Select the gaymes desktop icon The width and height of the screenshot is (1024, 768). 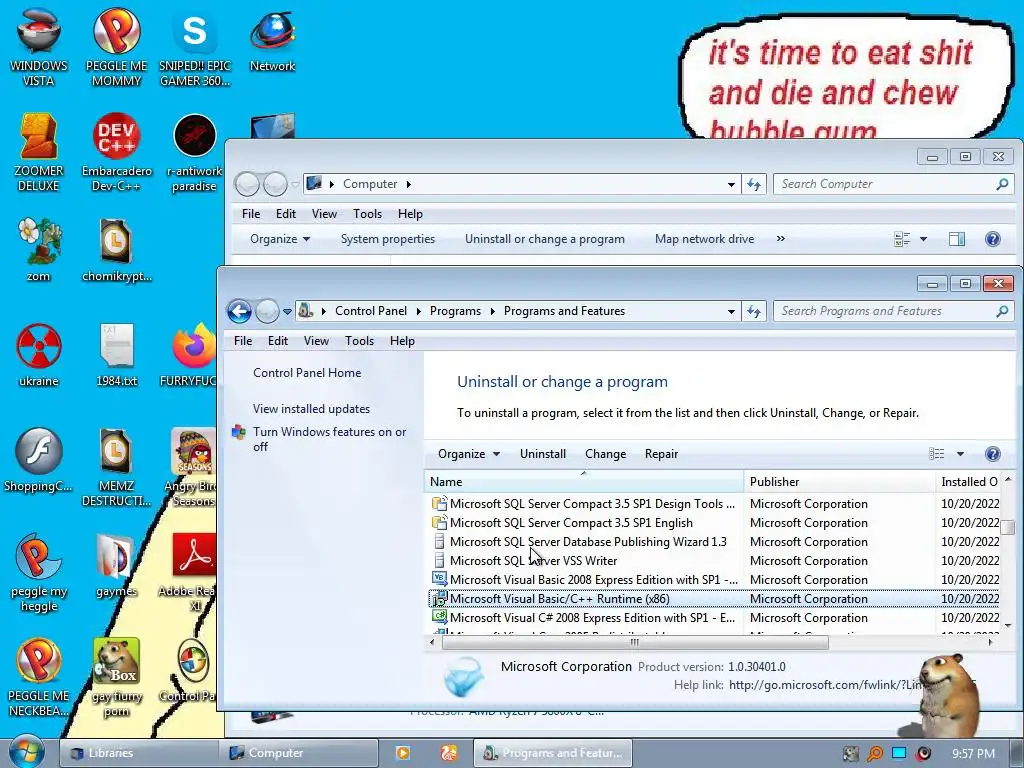[116, 565]
